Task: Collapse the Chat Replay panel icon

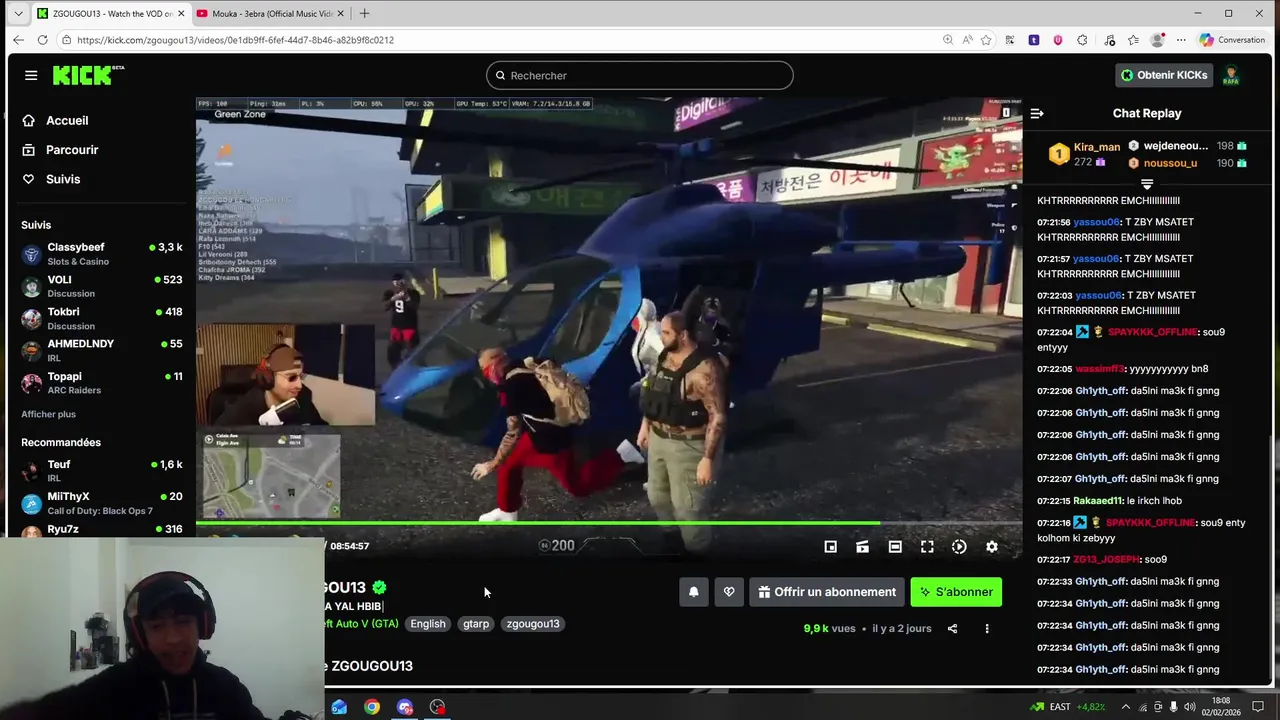Action: (1037, 113)
